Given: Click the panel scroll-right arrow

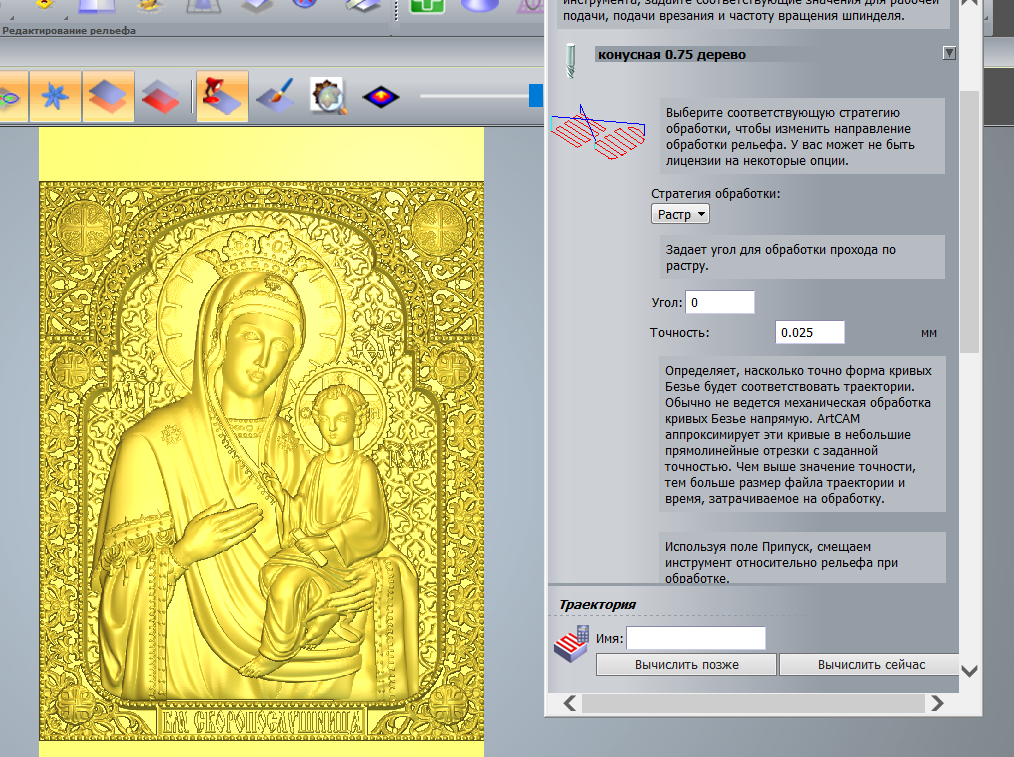Looking at the screenshot, I should coord(937,703).
